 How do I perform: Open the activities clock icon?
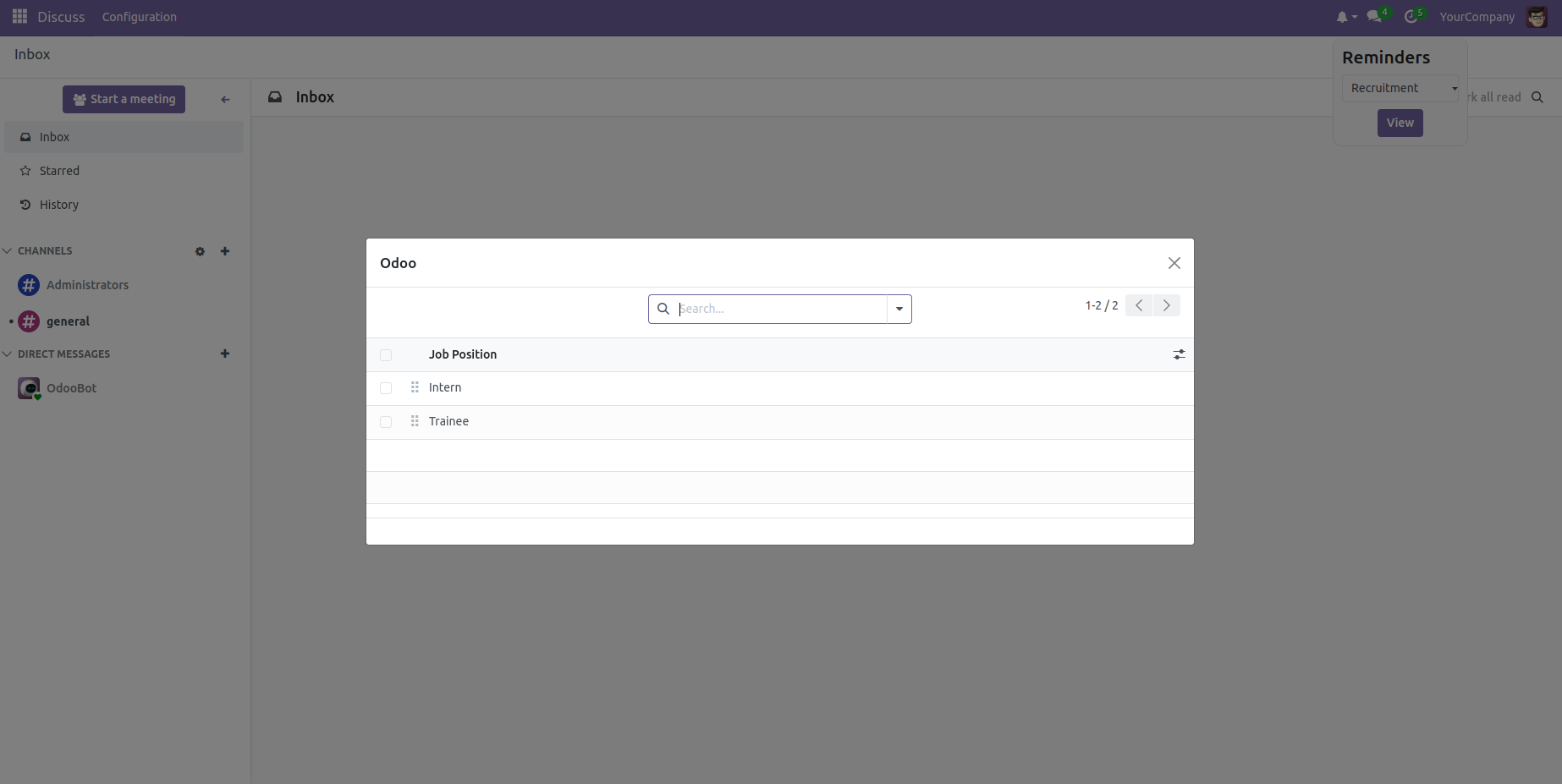tap(1411, 17)
